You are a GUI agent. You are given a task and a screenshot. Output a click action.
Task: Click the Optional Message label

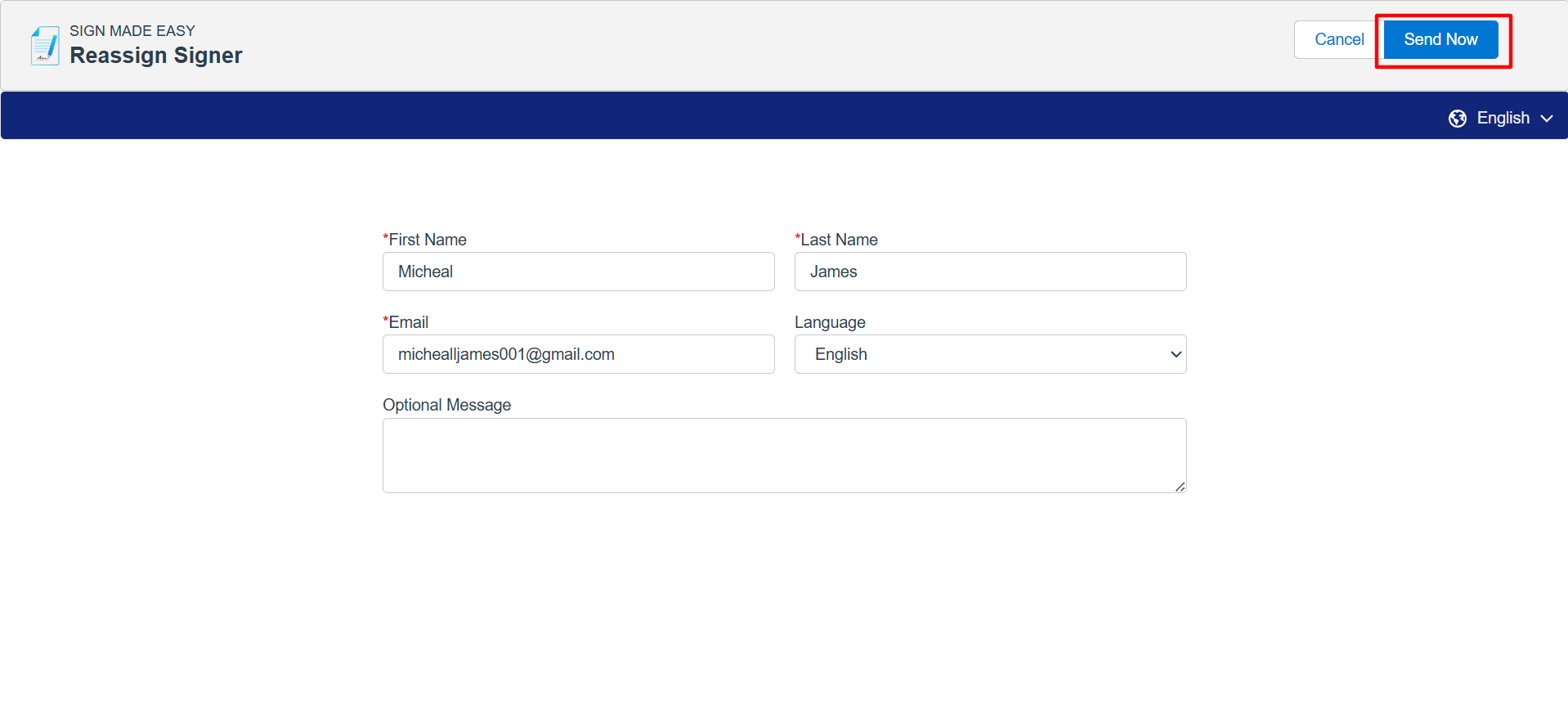446,405
